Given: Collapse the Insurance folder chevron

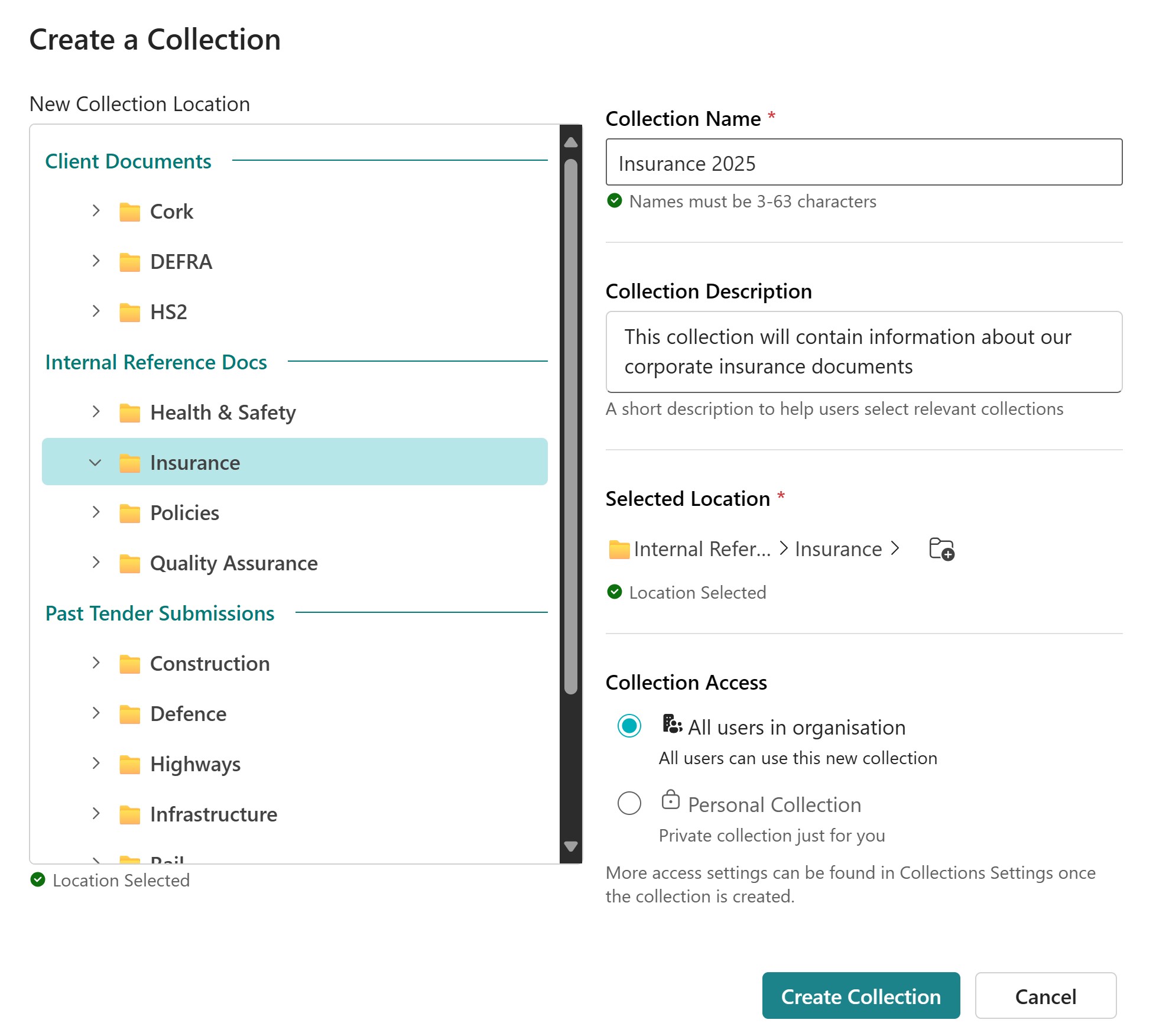Looking at the screenshot, I should (x=95, y=463).
